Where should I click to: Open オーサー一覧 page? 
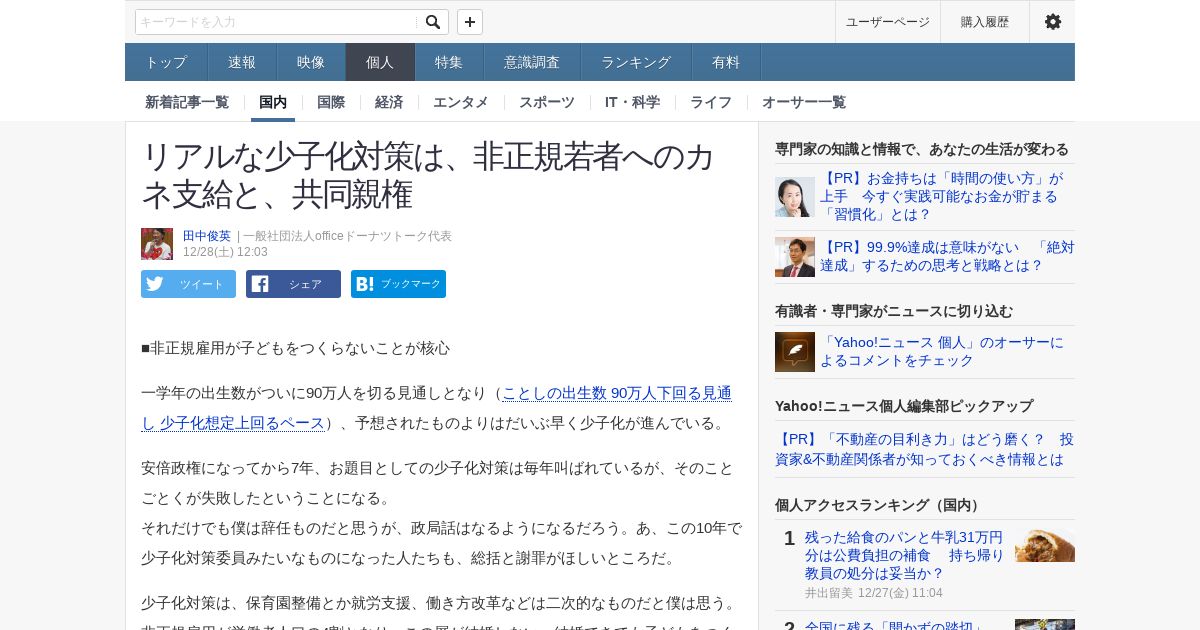click(x=804, y=102)
